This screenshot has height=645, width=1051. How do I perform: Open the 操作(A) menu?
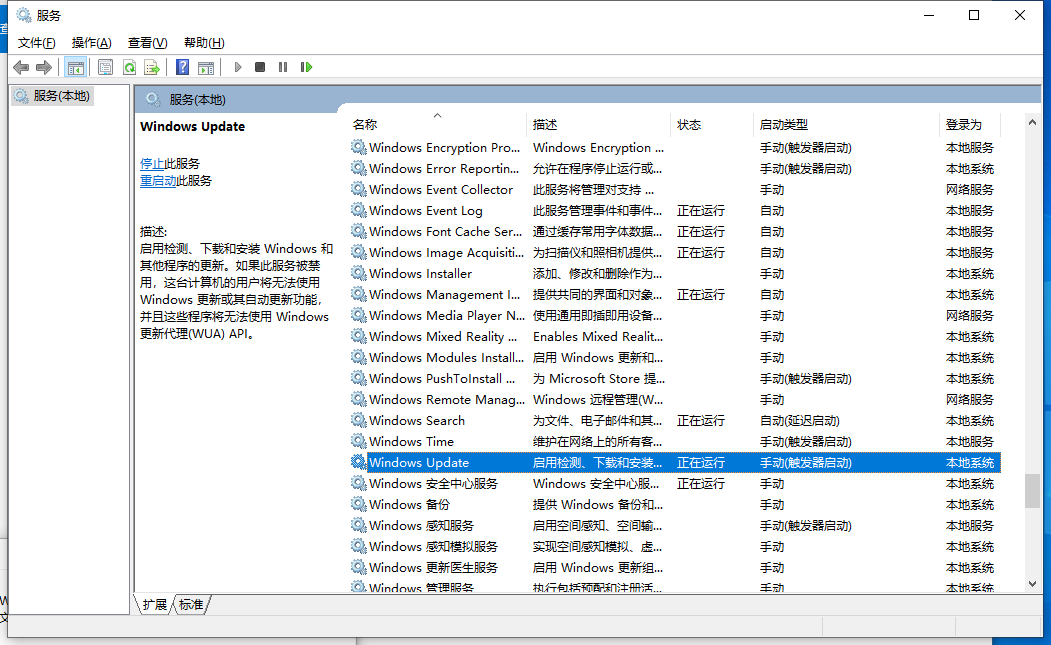point(91,42)
